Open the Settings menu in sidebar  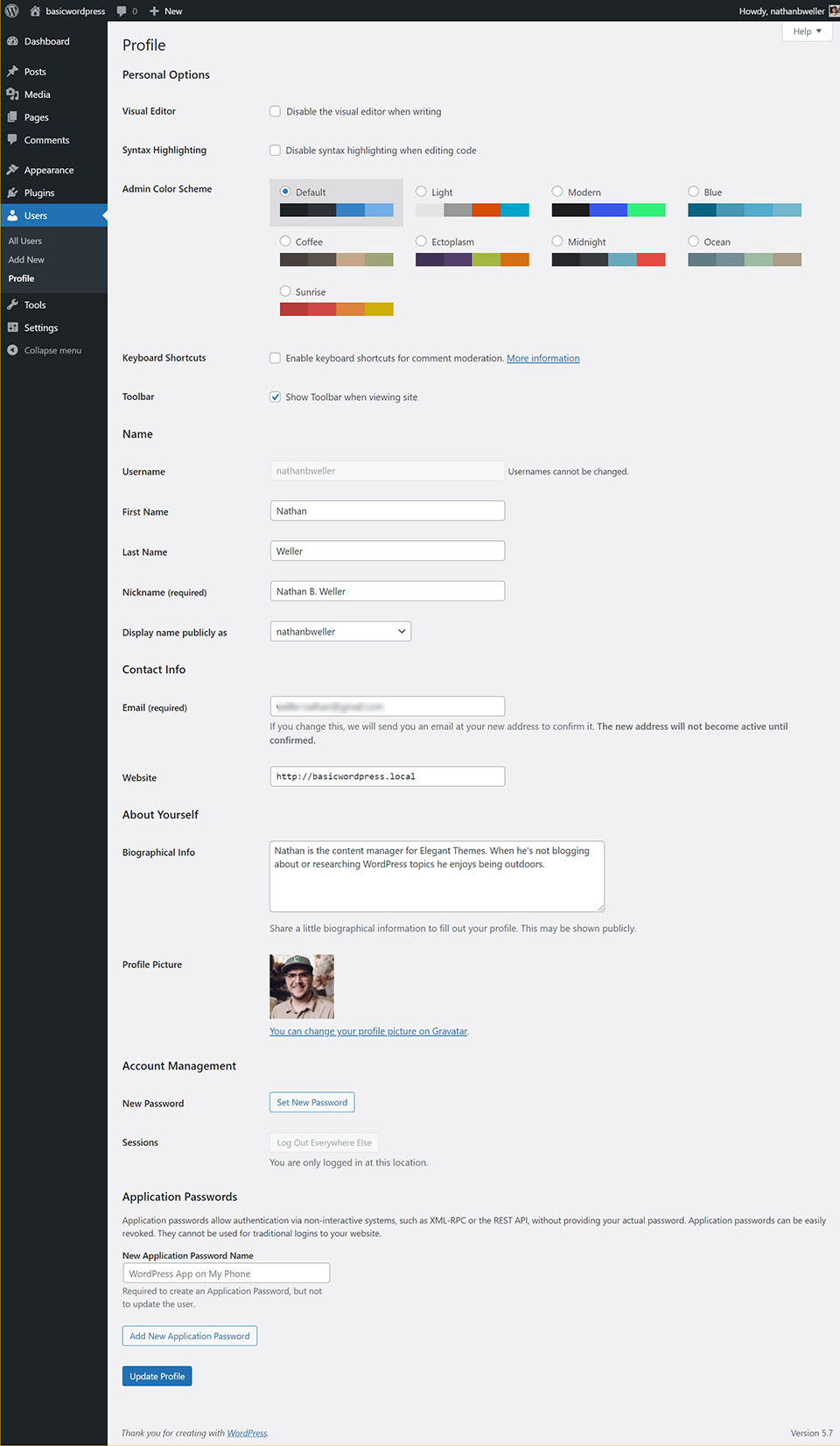coord(41,327)
